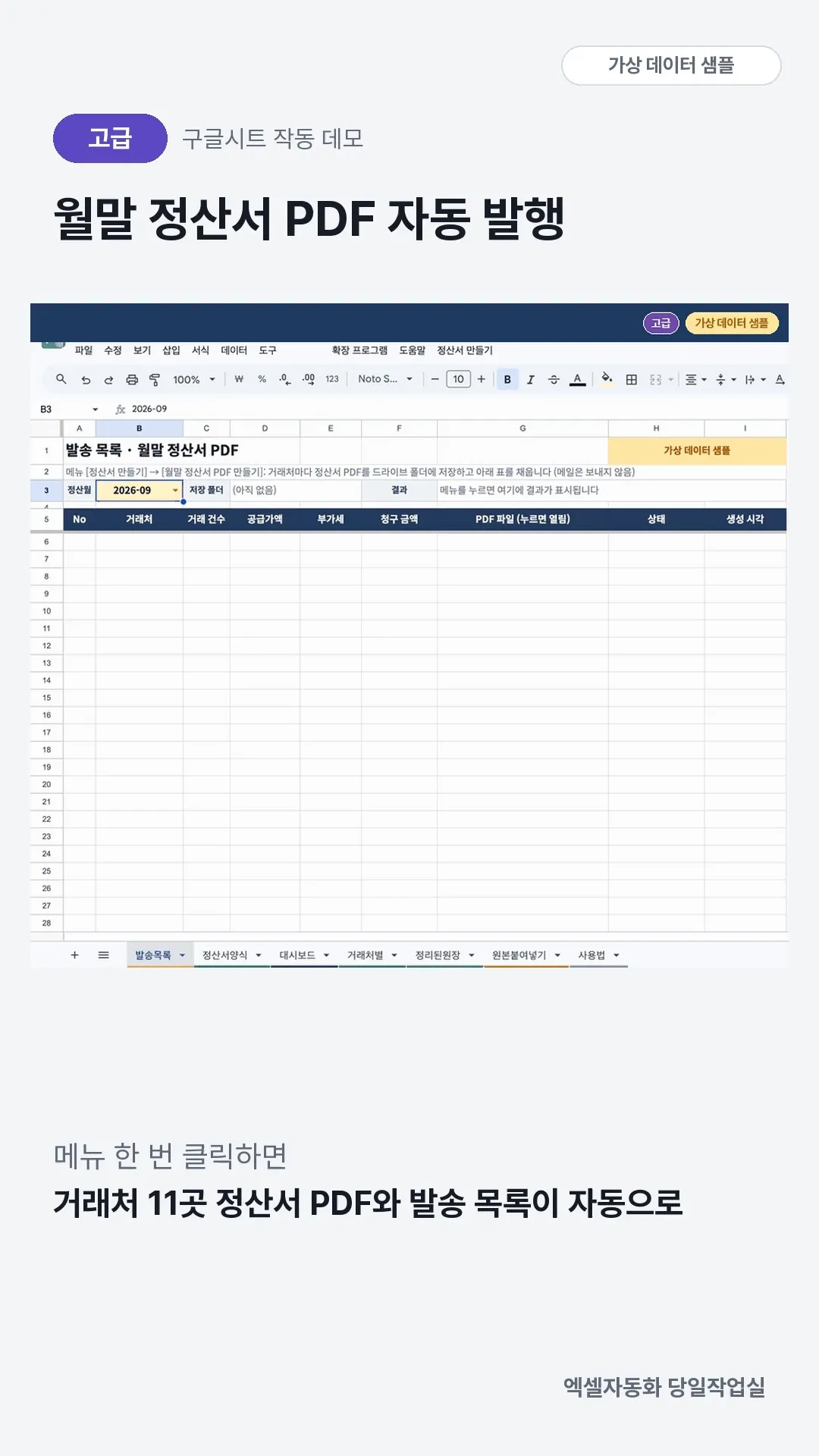Undo the last action with undo arrow
Screen dimensions: 819x1456
pos(86,380)
